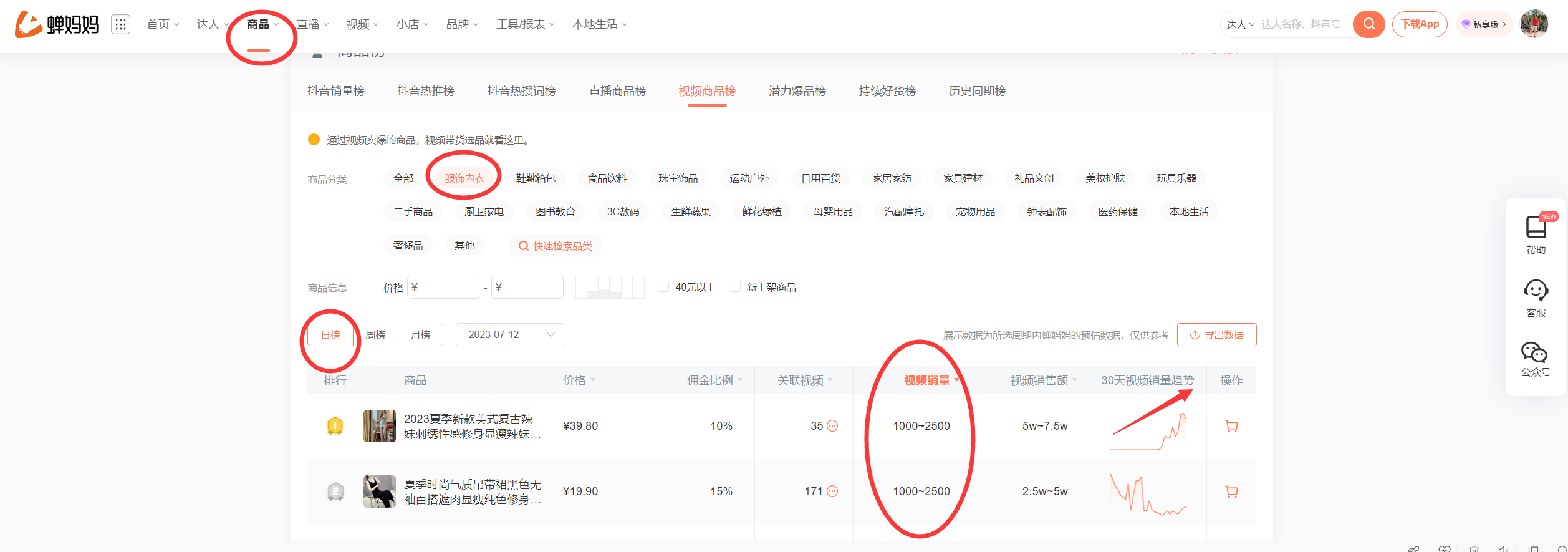
Task: Check the 40元以上 checkbox
Action: pyautogui.click(x=663, y=286)
